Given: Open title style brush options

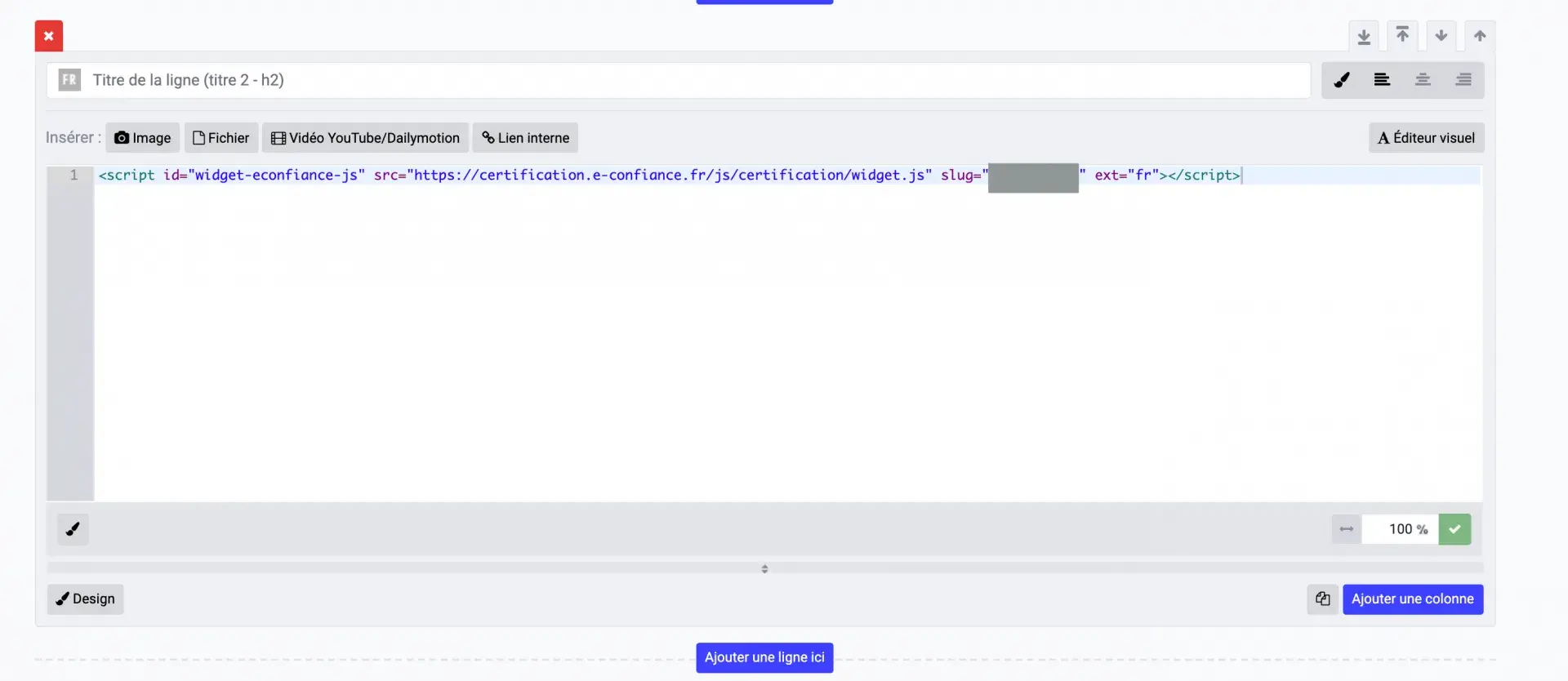Looking at the screenshot, I should (1342, 80).
